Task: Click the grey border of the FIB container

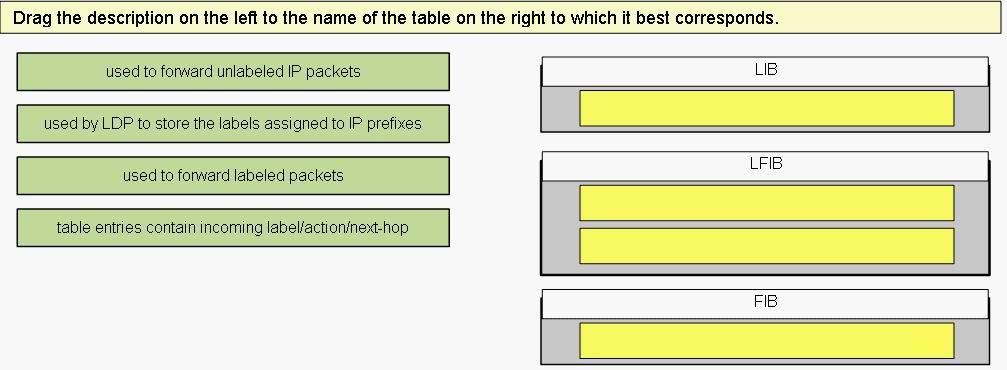Action: pyautogui.click(x=559, y=341)
